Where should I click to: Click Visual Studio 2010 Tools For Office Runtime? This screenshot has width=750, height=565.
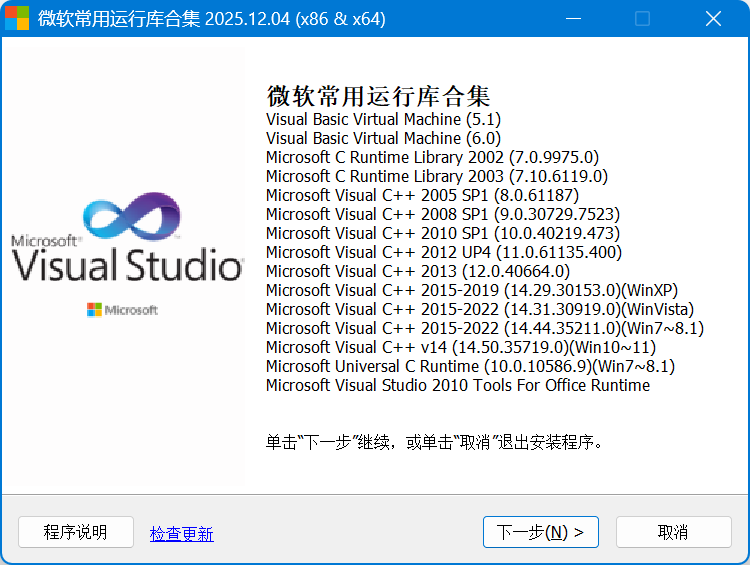click(x=457, y=385)
